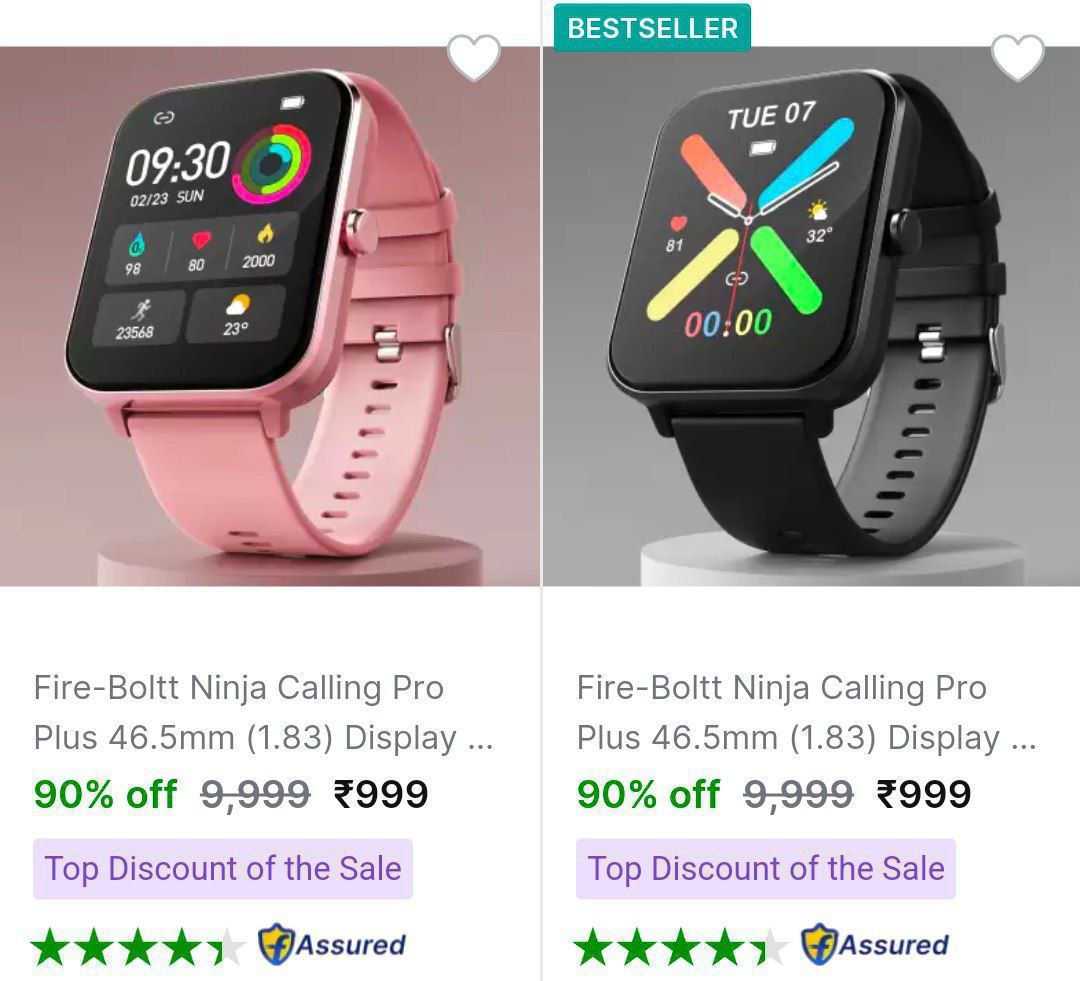1080x981 pixels.
Task: Click the Assured badge under black watch
Action: 875,944
